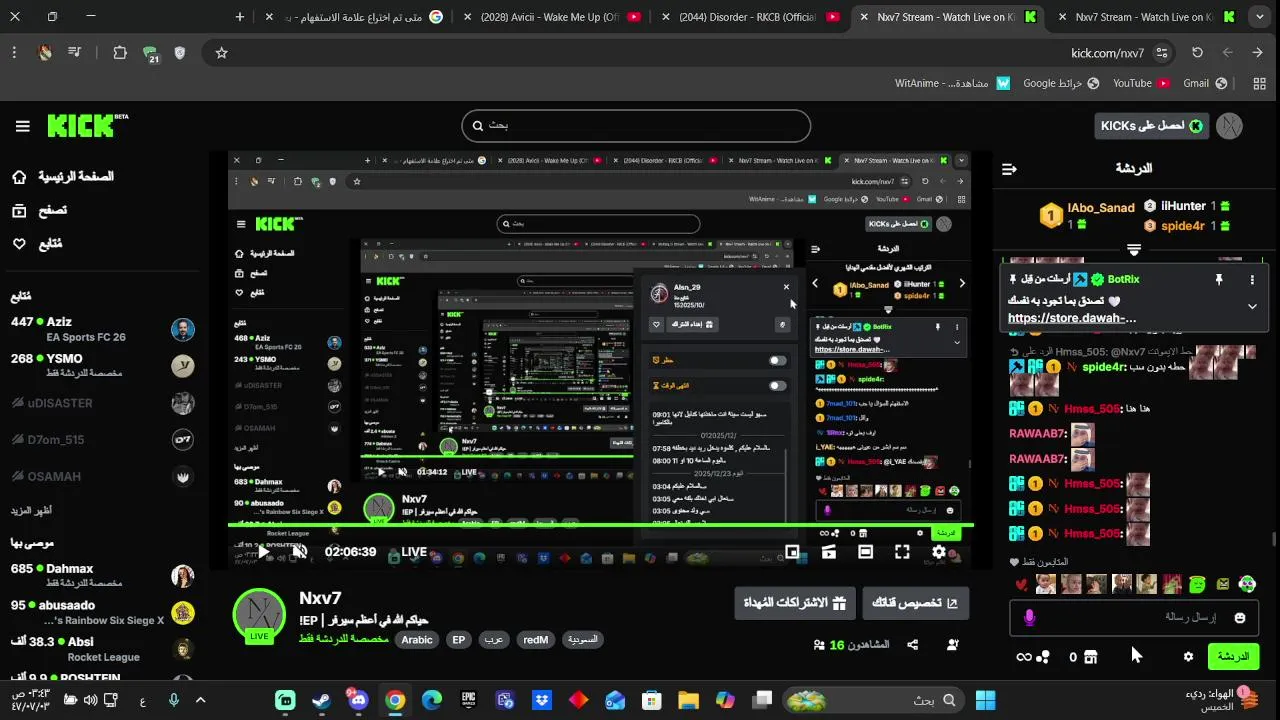The image size is (1280, 720).
Task: Open Dahmax recommended channel
Action: 103,575
